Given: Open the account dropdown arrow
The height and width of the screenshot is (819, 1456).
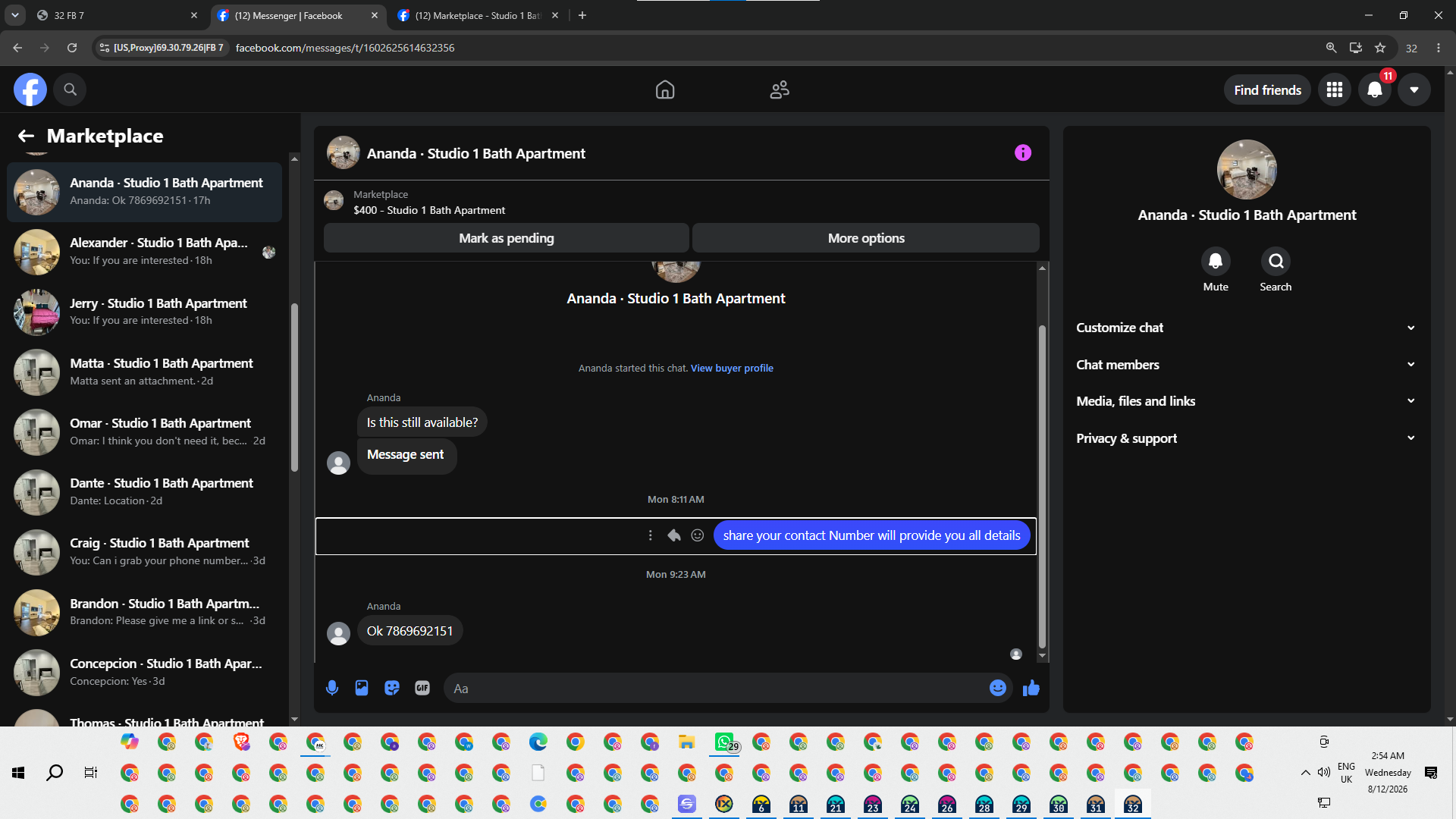Looking at the screenshot, I should click(x=1414, y=89).
